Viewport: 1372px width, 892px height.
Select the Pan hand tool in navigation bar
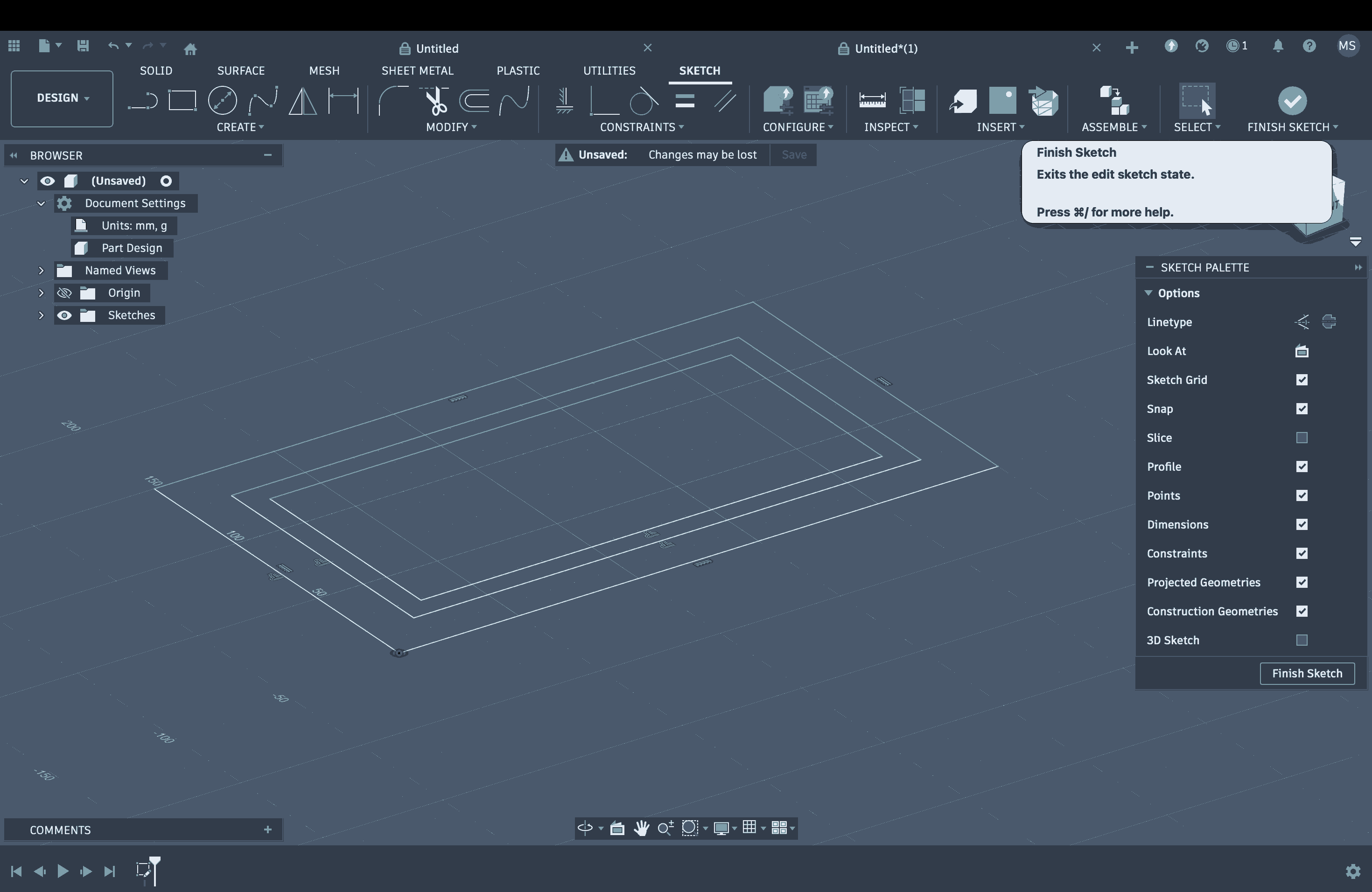pos(641,828)
